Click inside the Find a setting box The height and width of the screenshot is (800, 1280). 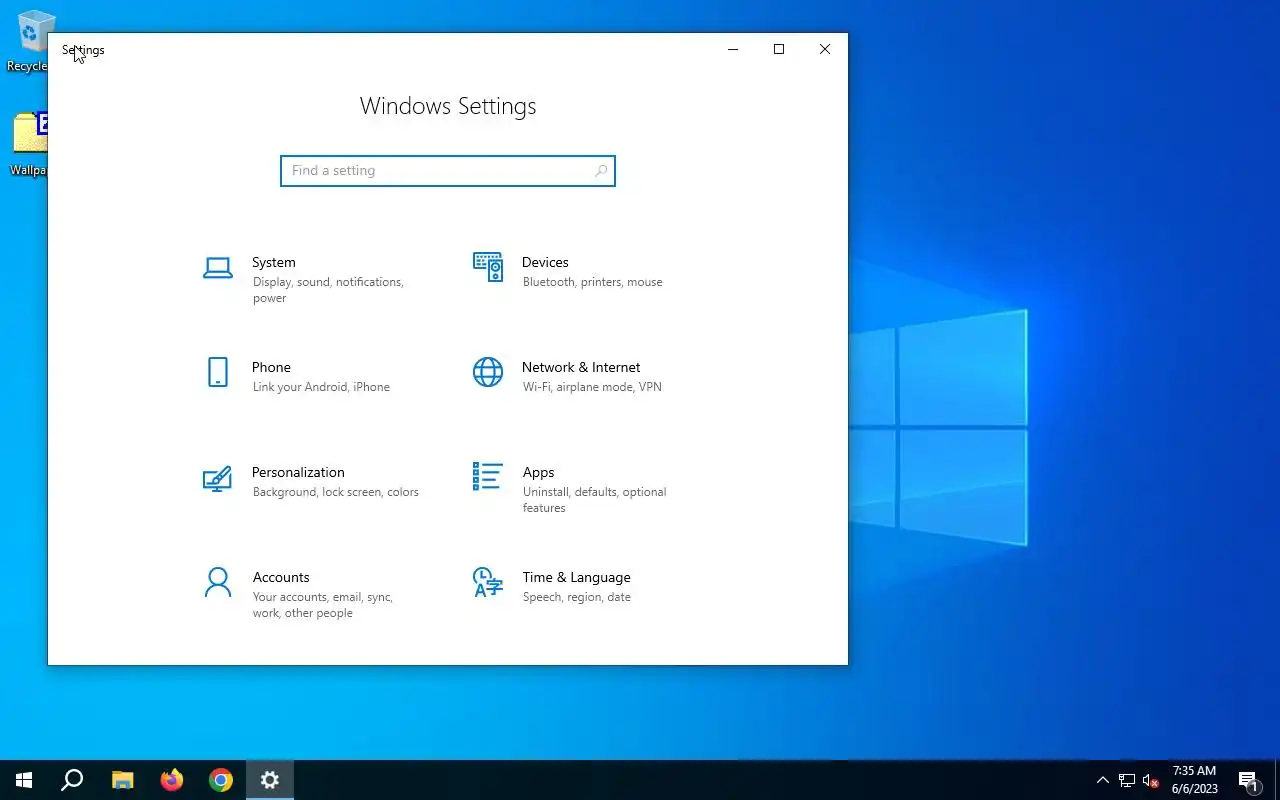tap(448, 171)
